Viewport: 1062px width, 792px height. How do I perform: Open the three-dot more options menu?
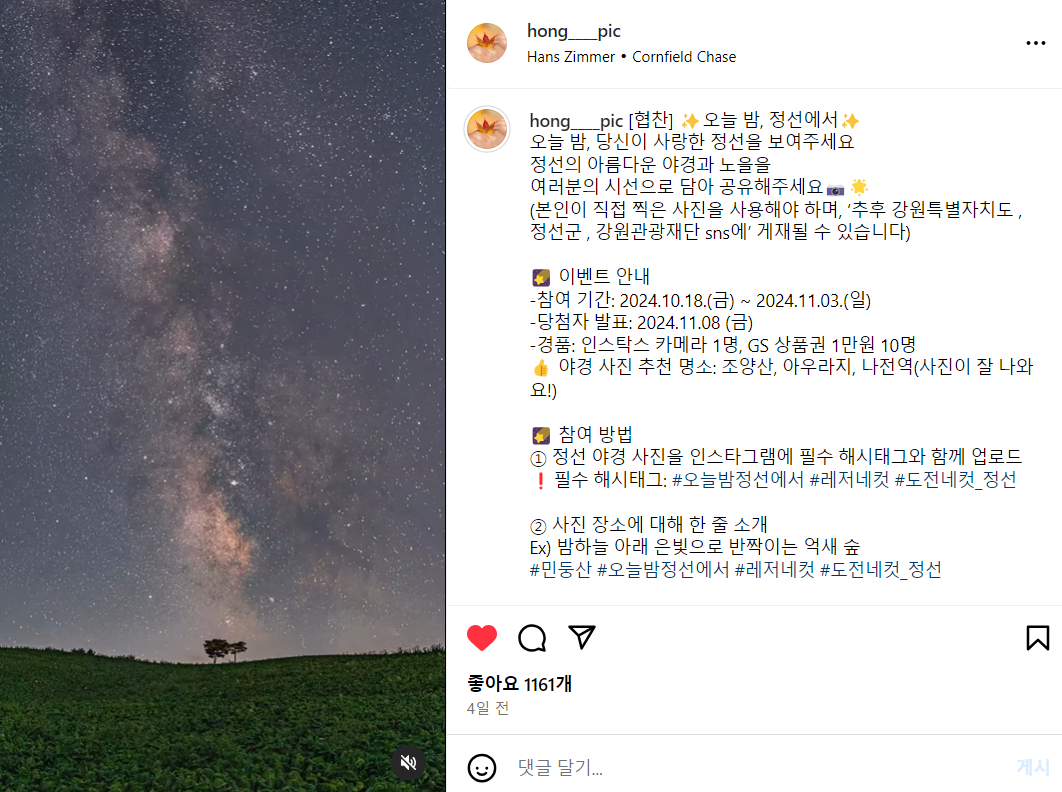point(1036,43)
